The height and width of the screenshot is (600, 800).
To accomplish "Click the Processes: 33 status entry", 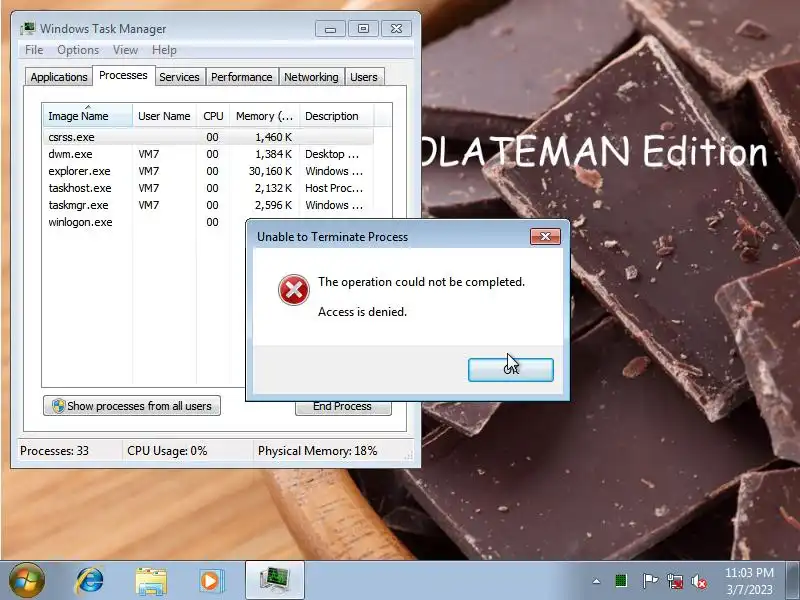I will pyautogui.click(x=55, y=451).
